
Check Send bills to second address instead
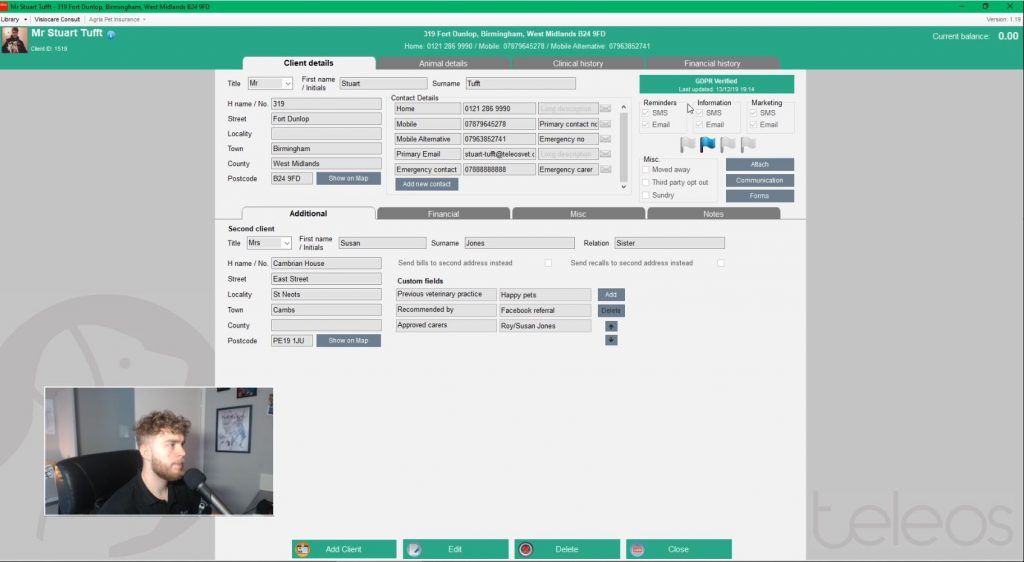(x=548, y=263)
